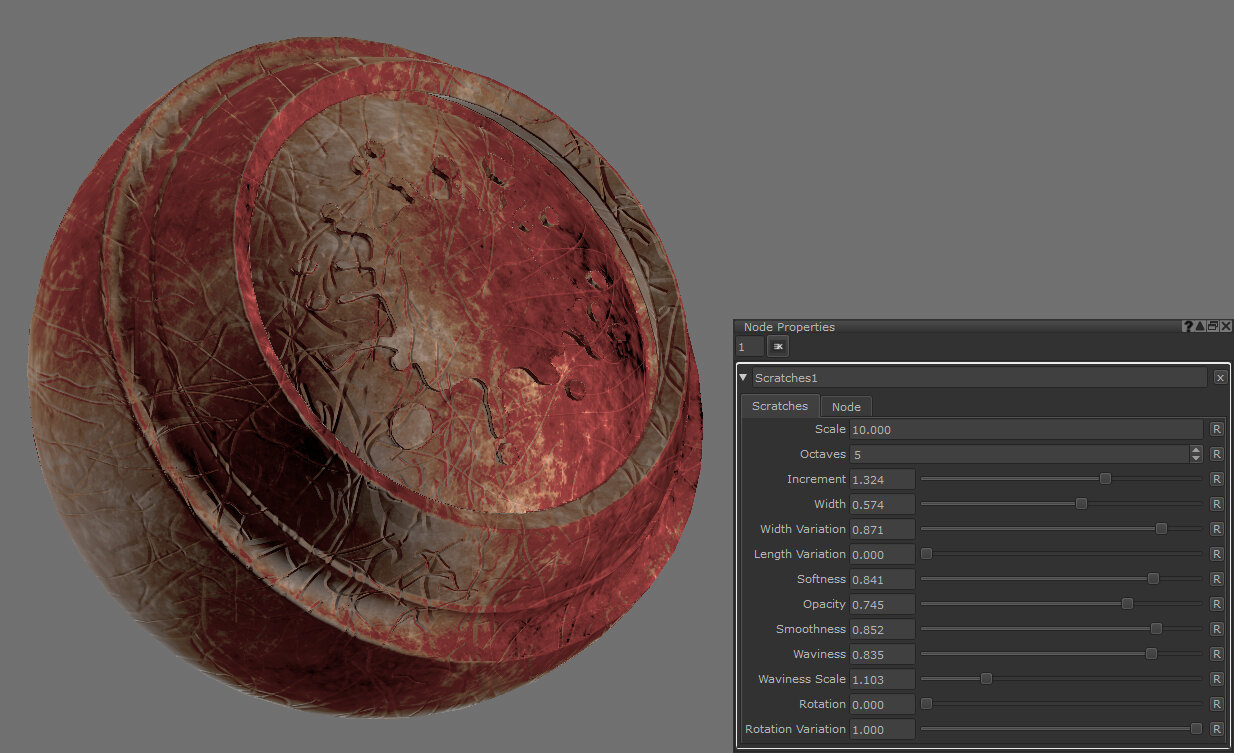Reset Waviness Scale using R button
Screen dimensions: 1234x753
coord(1216,679)
